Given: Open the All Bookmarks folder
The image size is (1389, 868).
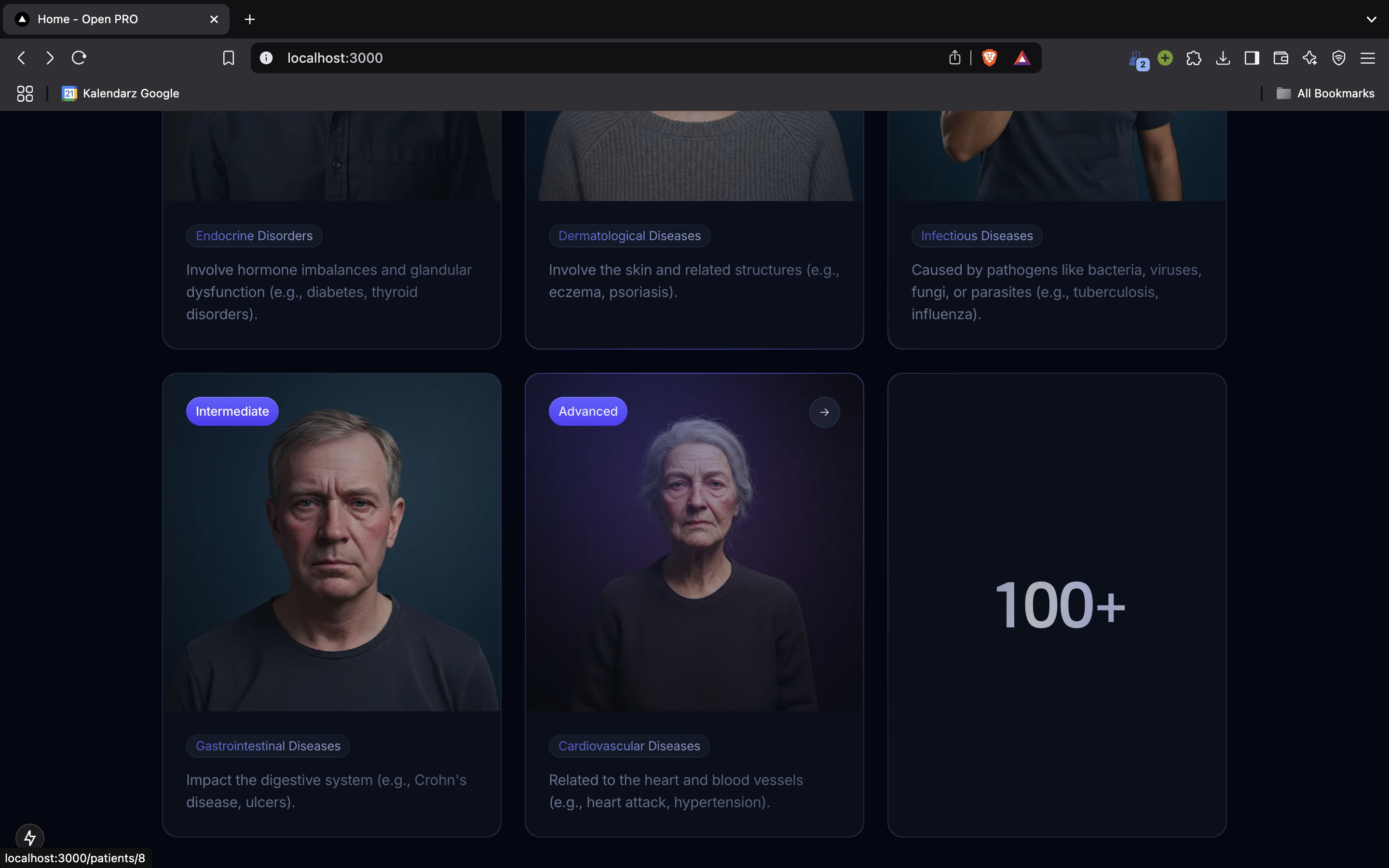Looking at the screenshot, I should 1325,94.
